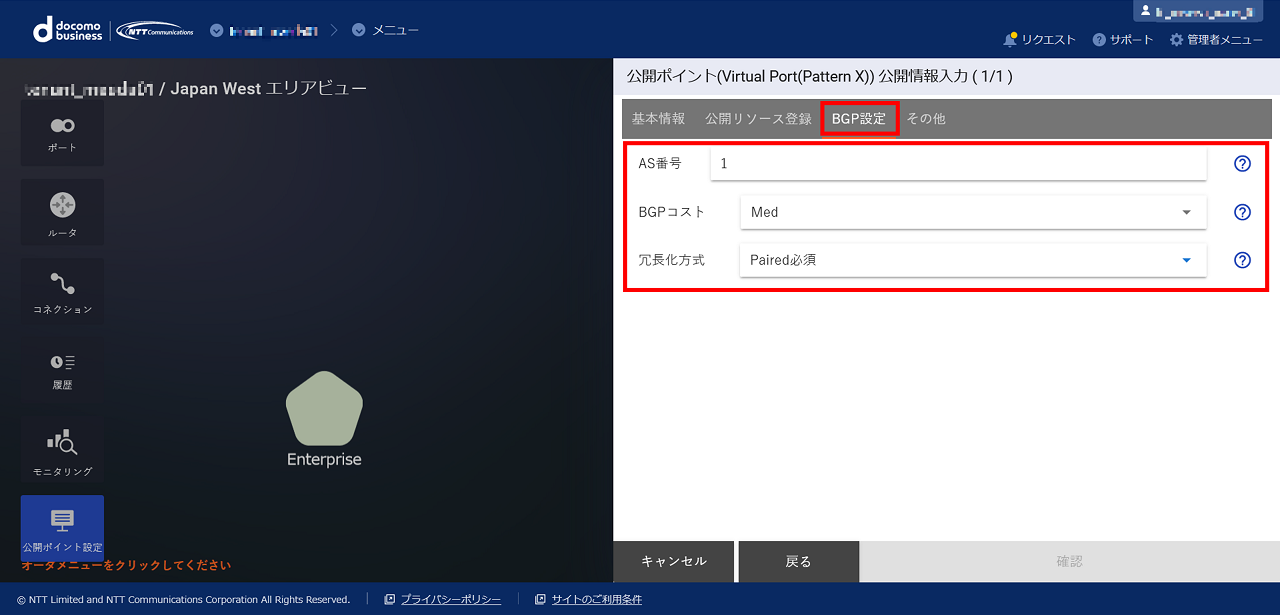Expand the tenant name dropdown in header

[x=217, y=30]
